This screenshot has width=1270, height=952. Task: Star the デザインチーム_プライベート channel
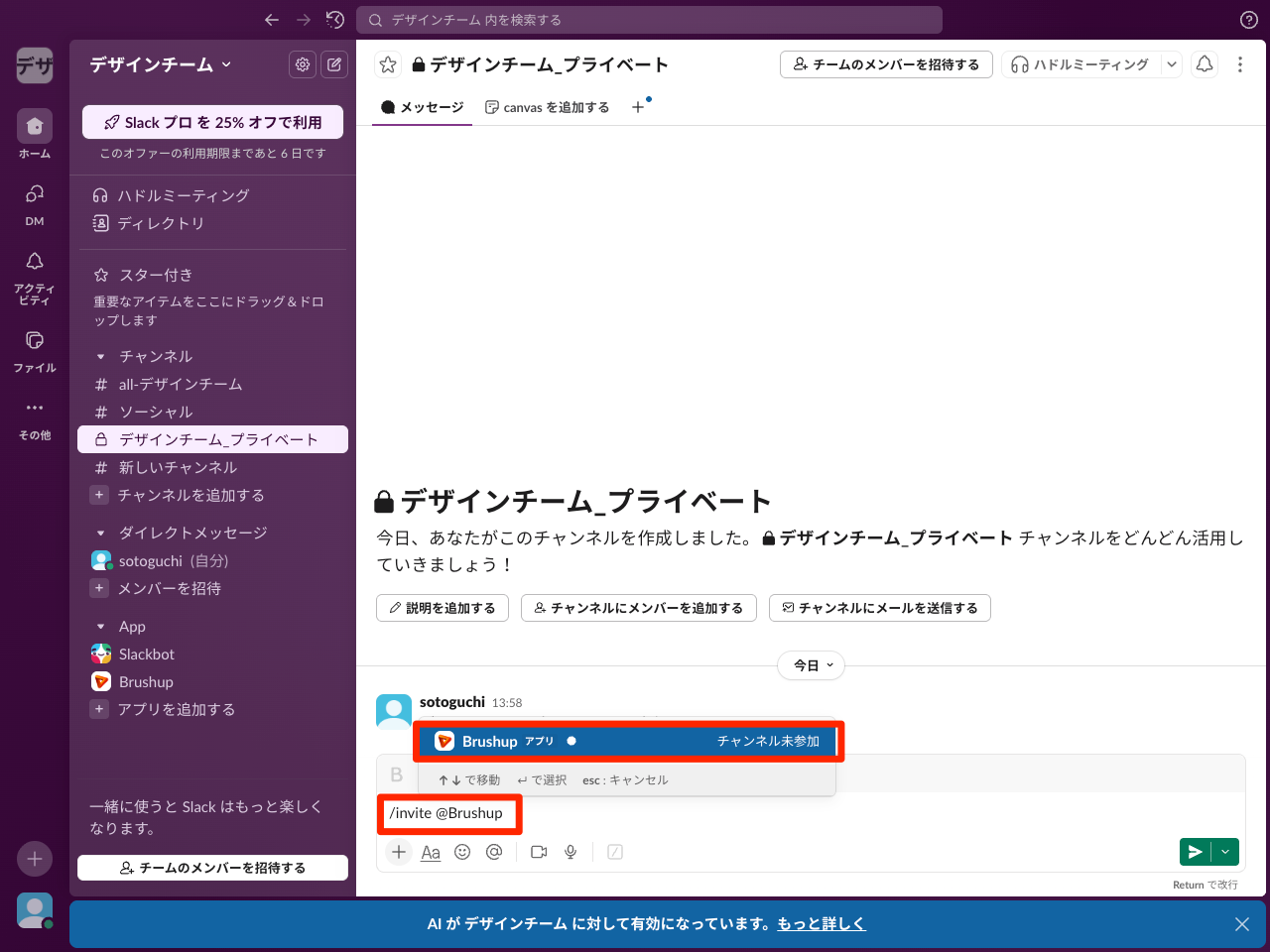click(387, 63)
